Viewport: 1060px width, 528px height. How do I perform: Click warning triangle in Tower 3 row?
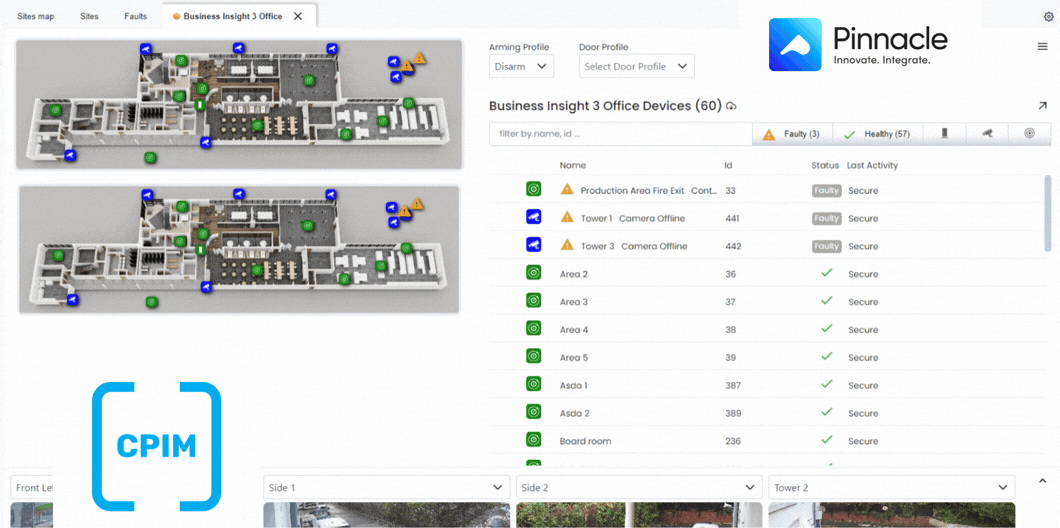(x=567, y=245)
